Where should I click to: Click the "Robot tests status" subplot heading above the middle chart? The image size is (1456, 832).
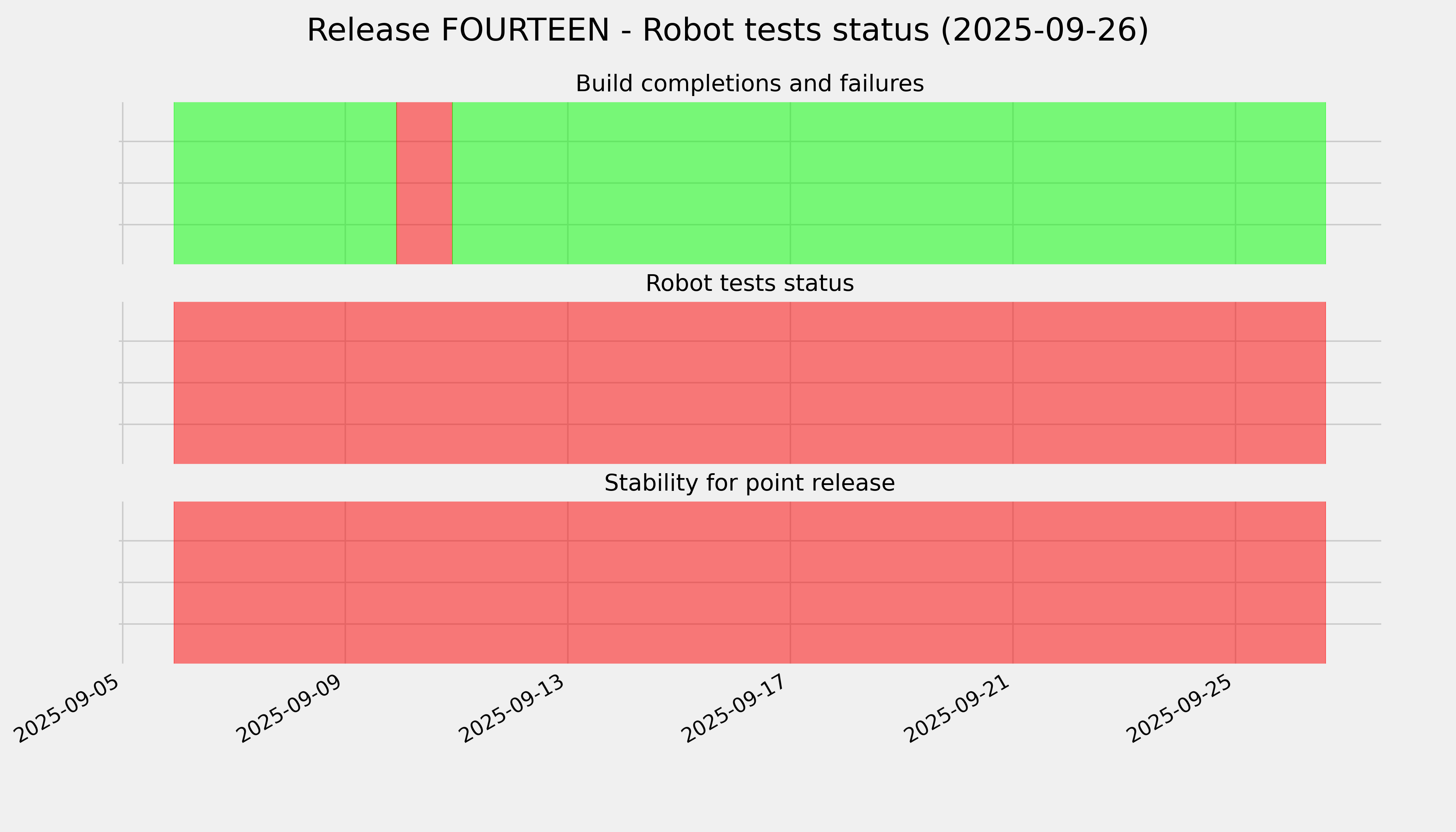(x=749, y=284)
